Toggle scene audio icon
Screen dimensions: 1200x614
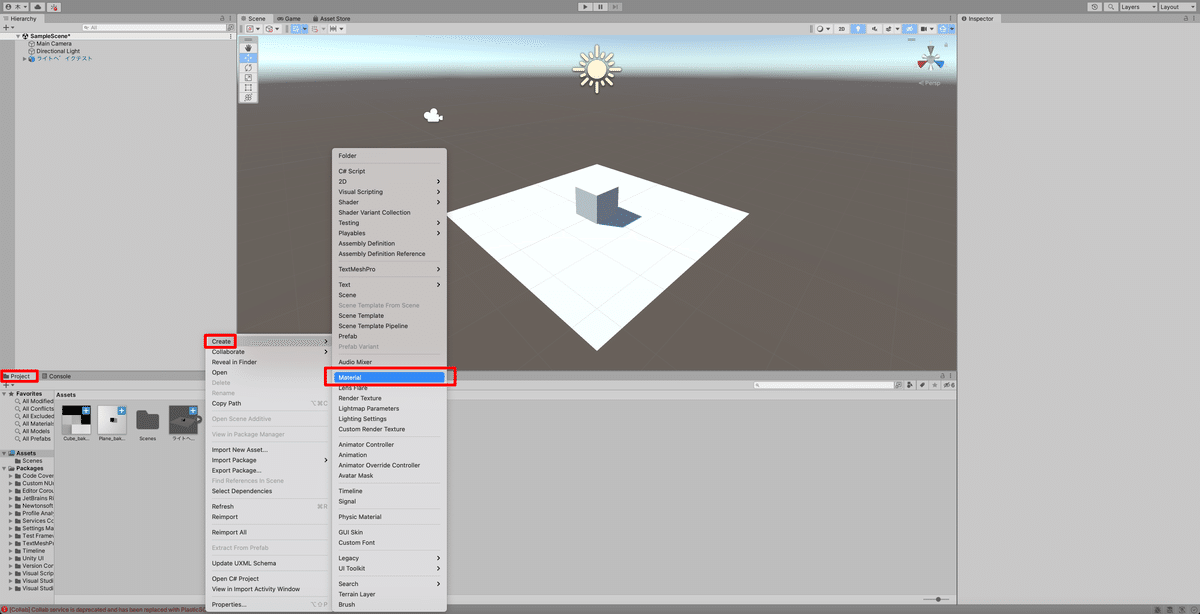click(x=872, y=29)
